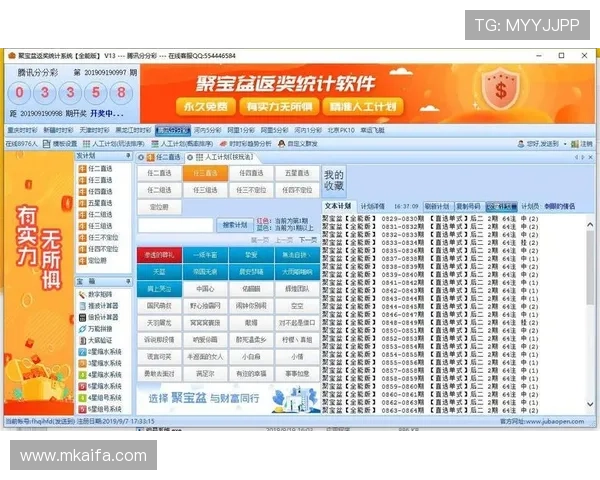
Task: Click the 五星直选 button in the play grid
Action: (297, 173)
